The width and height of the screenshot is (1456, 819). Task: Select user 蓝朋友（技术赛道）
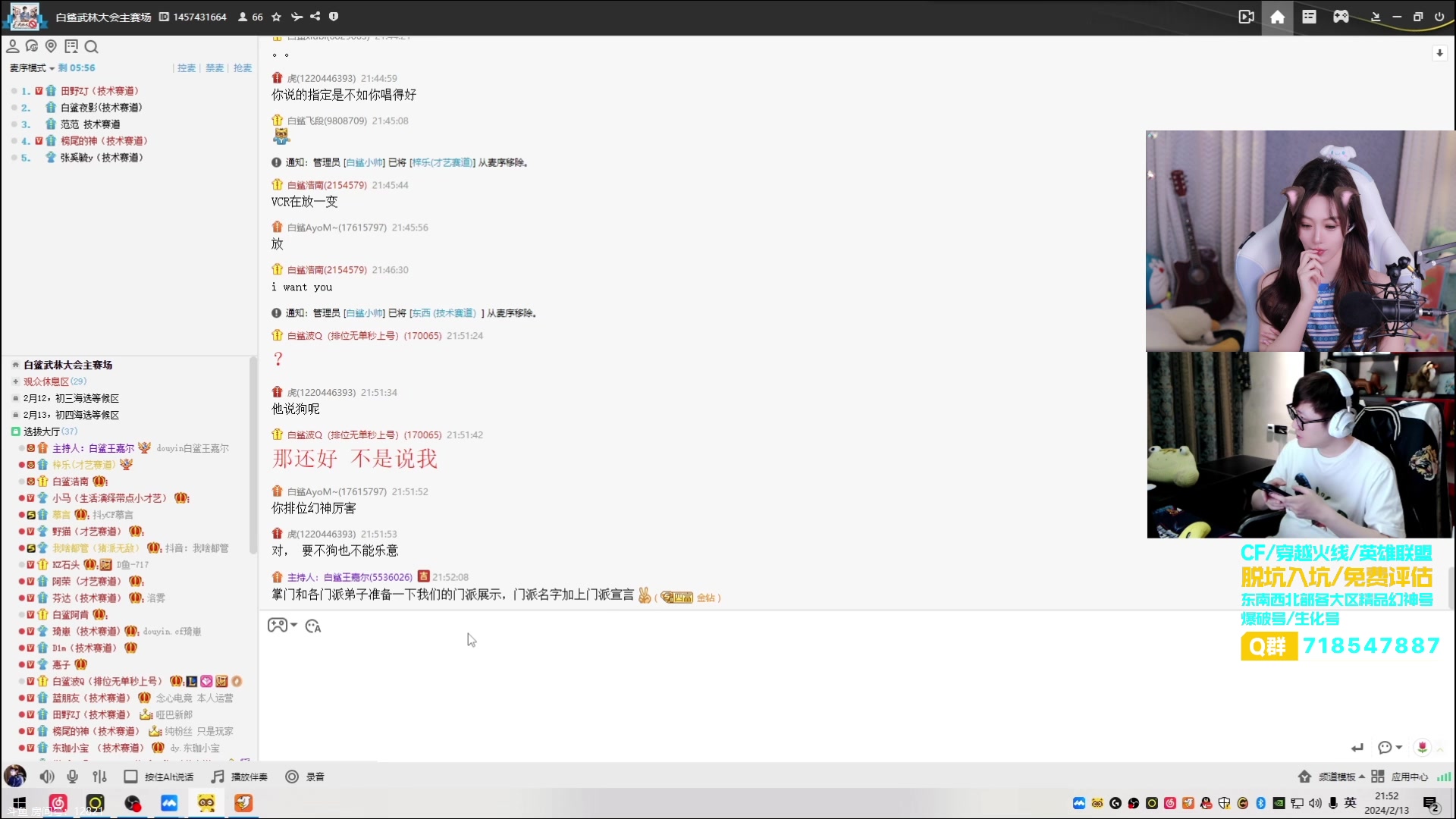click(x=93, y=698)
